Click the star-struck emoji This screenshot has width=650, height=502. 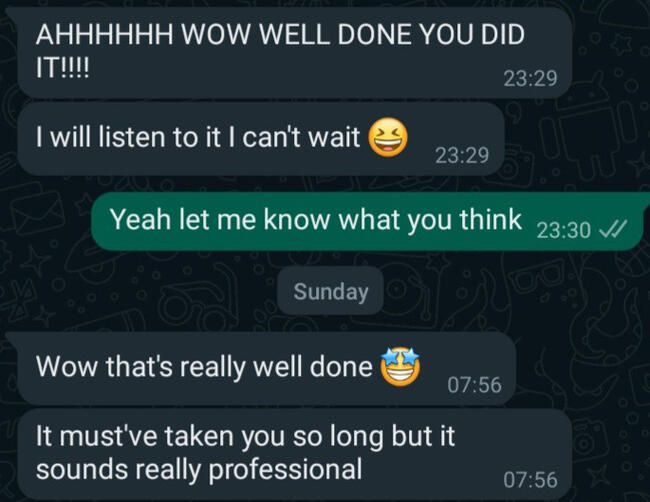point(401,367)
